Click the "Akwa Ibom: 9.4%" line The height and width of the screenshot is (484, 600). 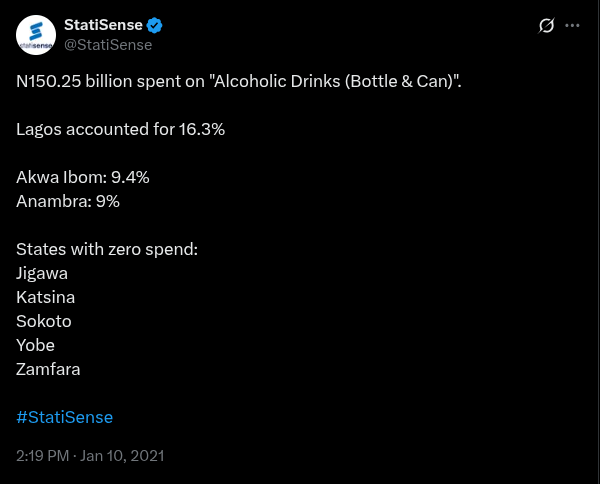pos(83,177)
